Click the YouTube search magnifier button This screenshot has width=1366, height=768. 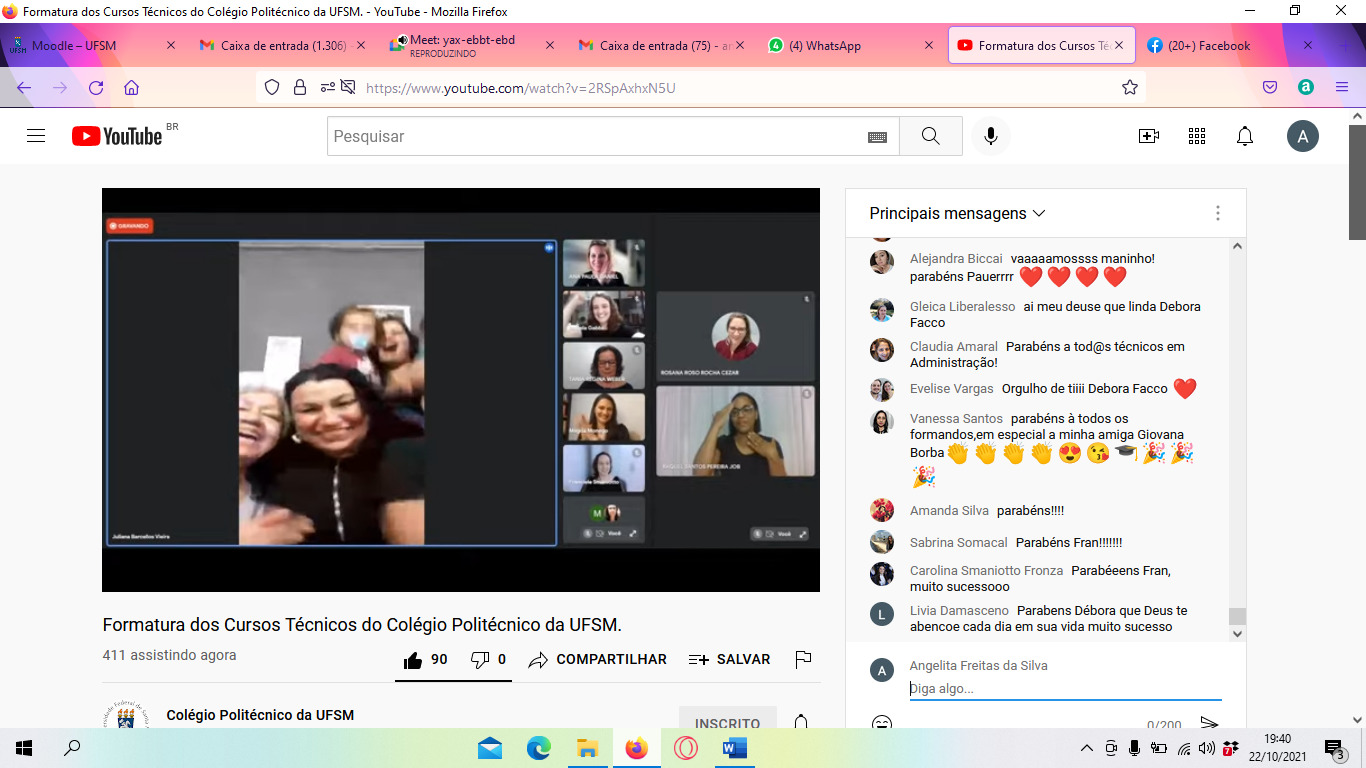click(930, 136)
